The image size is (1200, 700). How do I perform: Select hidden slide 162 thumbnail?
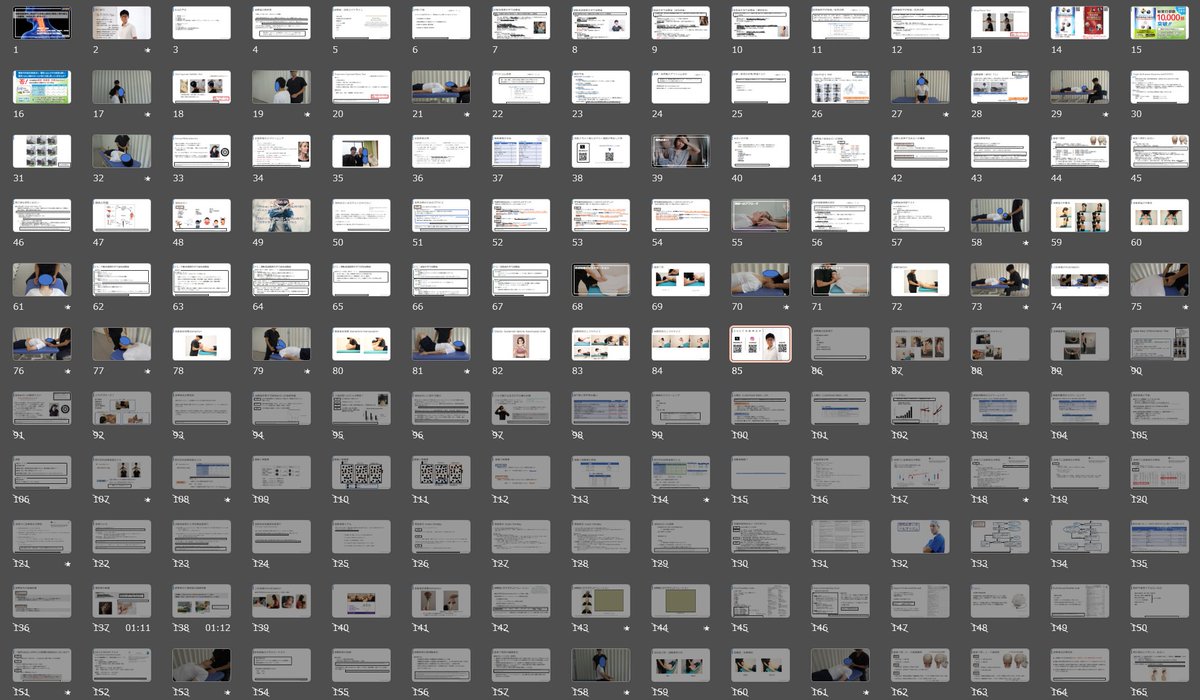[920, 664]
